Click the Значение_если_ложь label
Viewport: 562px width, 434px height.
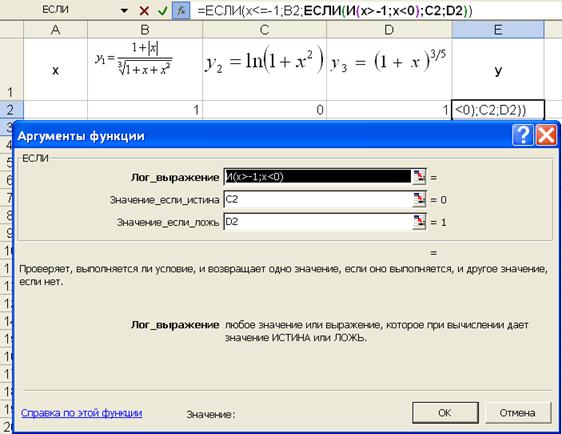[x=168, y=222]
